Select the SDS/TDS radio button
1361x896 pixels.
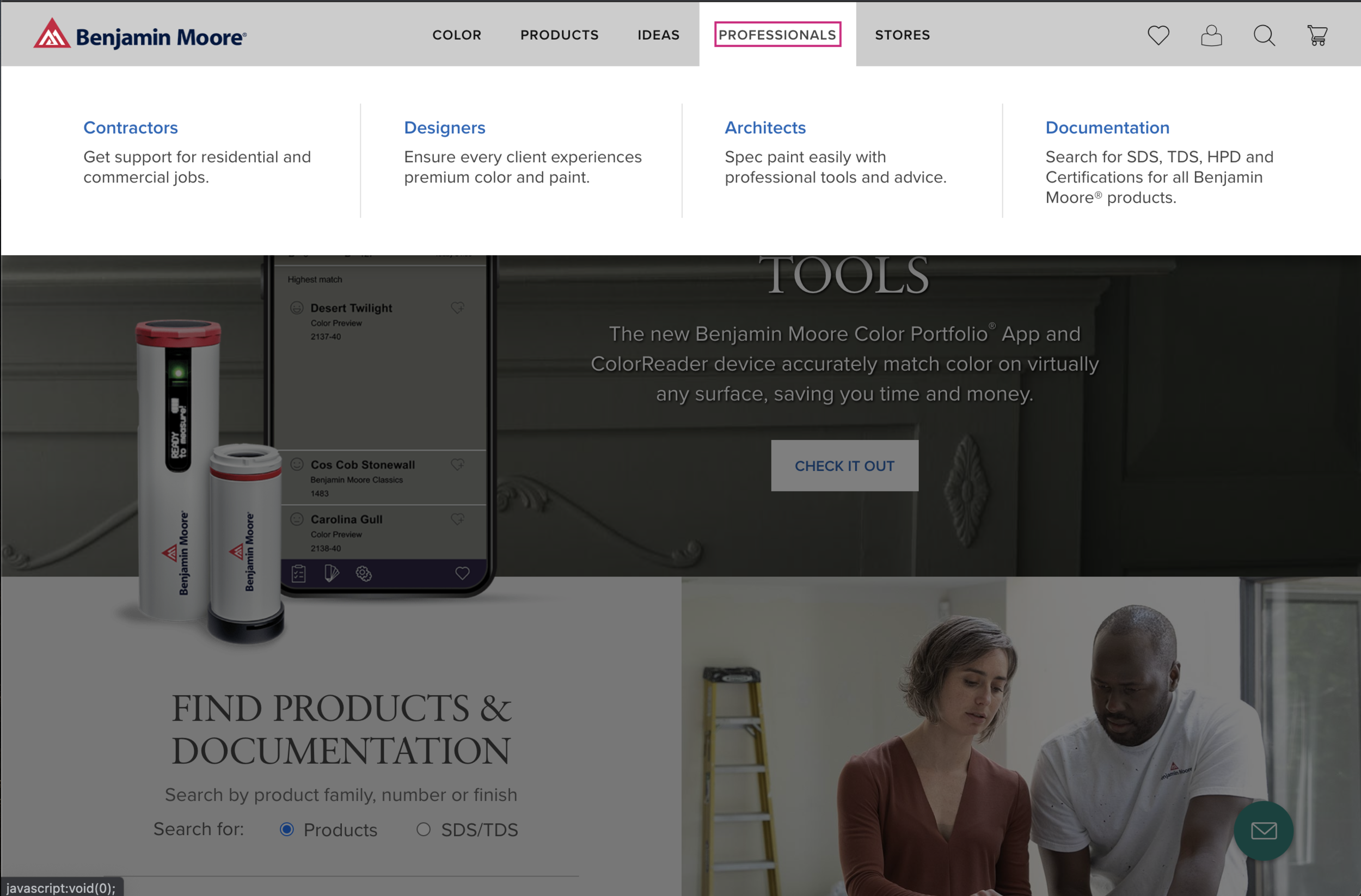point(423,829)
